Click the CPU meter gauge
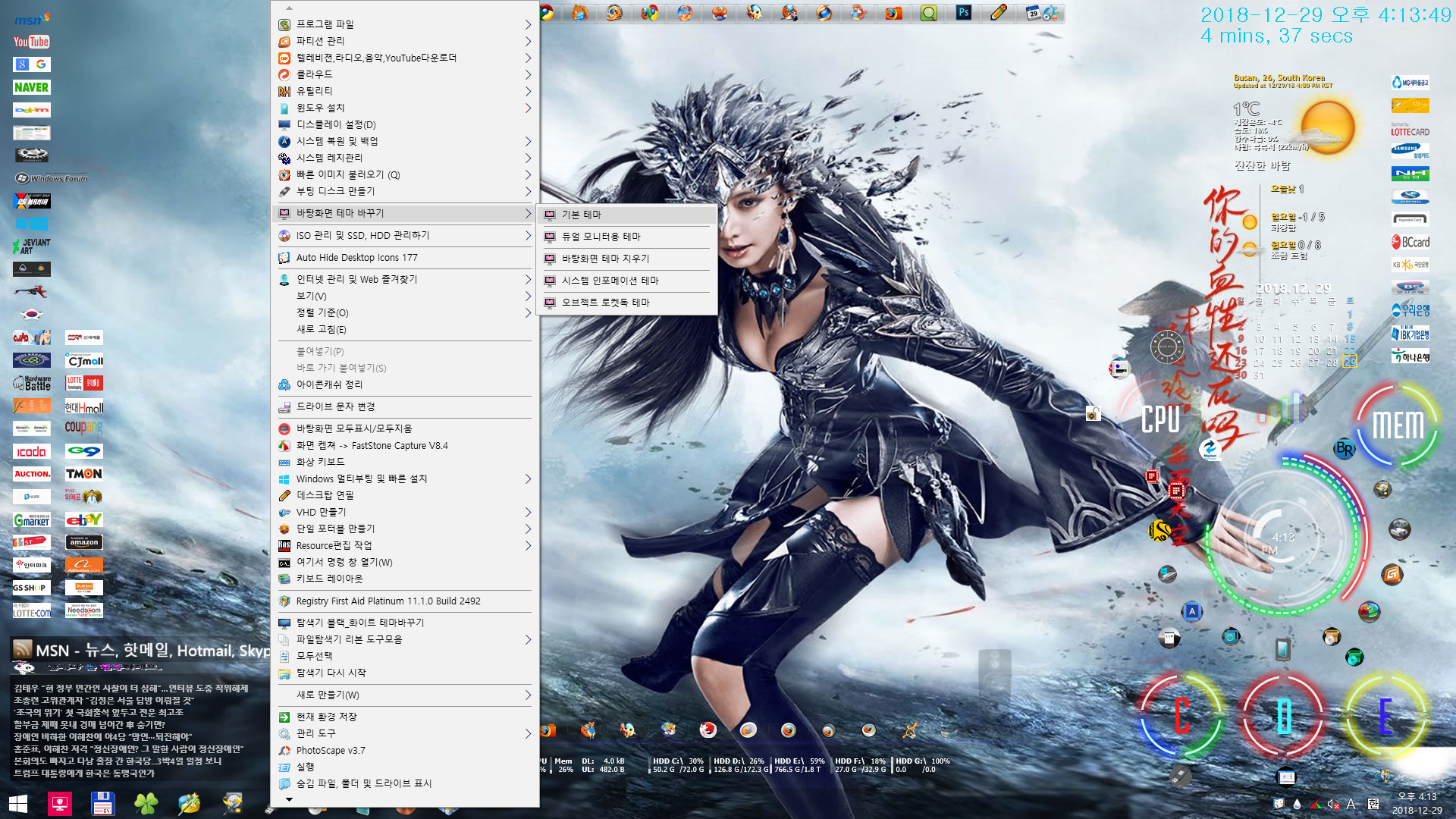1456x819 pixels. point(1160,419)
